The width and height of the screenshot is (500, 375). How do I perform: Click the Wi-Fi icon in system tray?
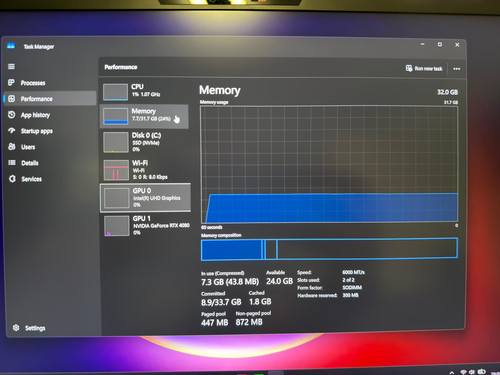pos(463,372)
